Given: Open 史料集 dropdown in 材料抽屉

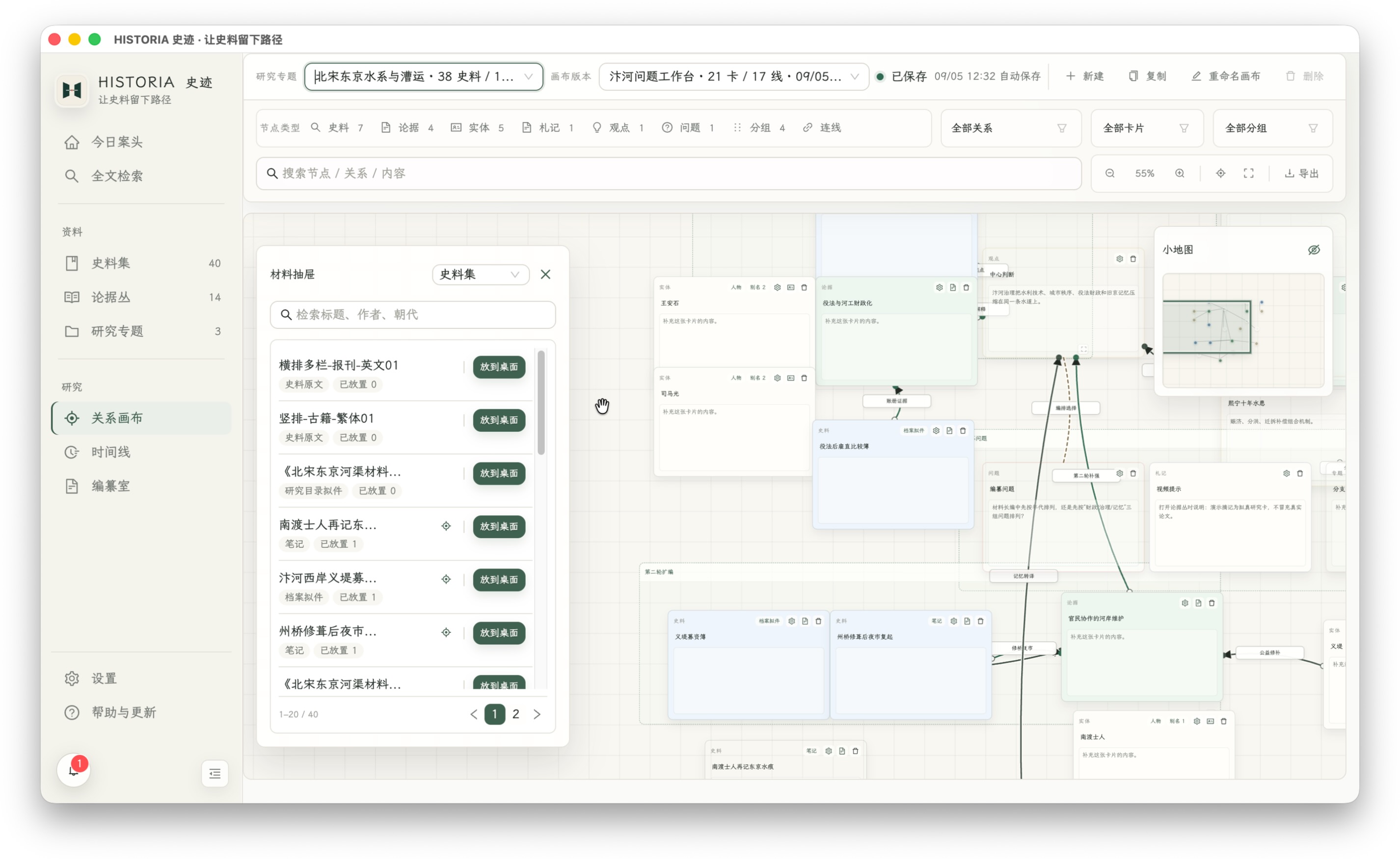Looking at the screenshot, I should tap(480, 274).
